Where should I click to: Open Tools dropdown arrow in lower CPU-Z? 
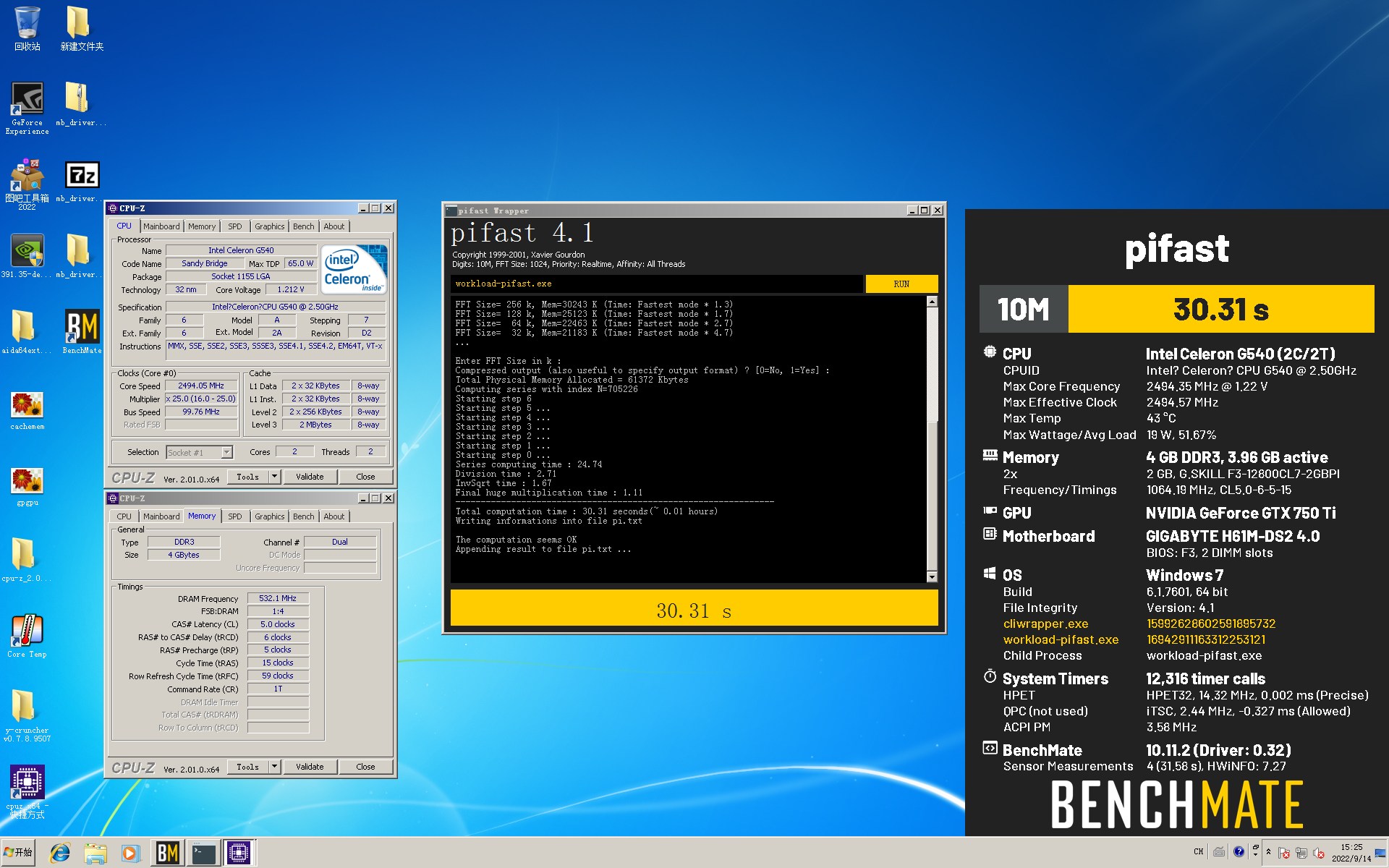click(274, 767)
